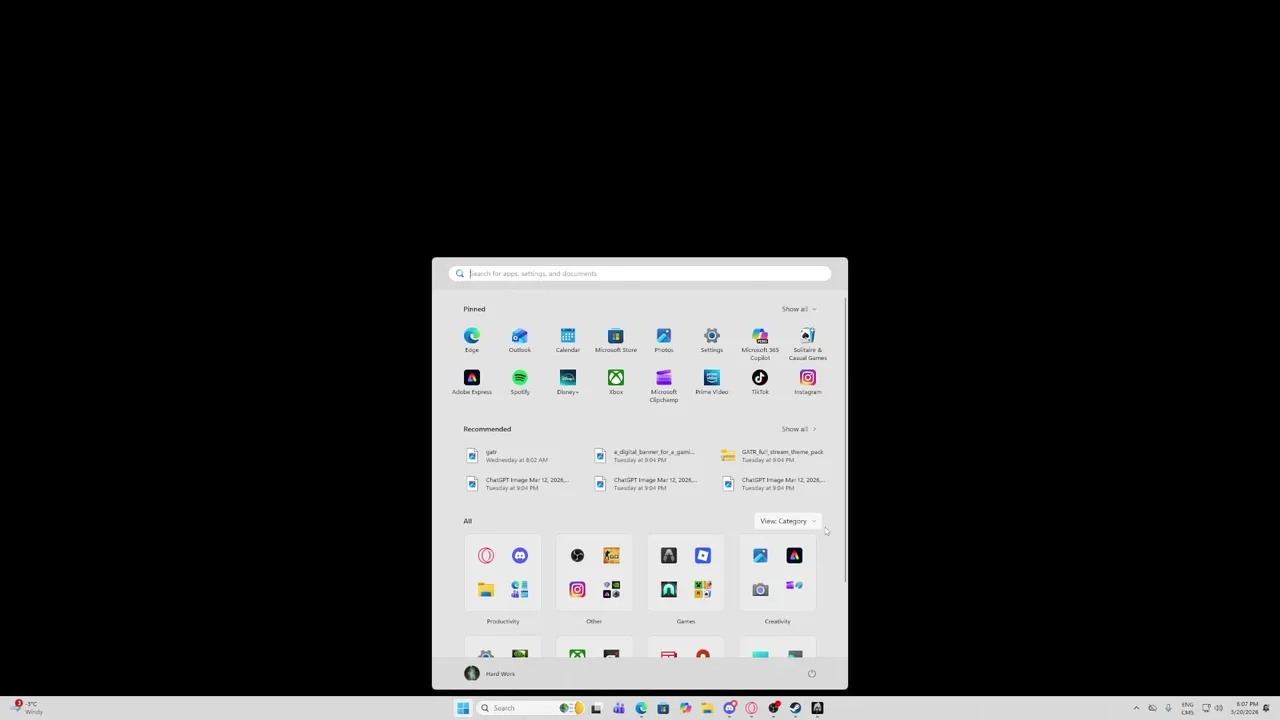Expand Games category's remaining apps group
The width and height of the screenshot is (1280, 720).
click(703, 590)
